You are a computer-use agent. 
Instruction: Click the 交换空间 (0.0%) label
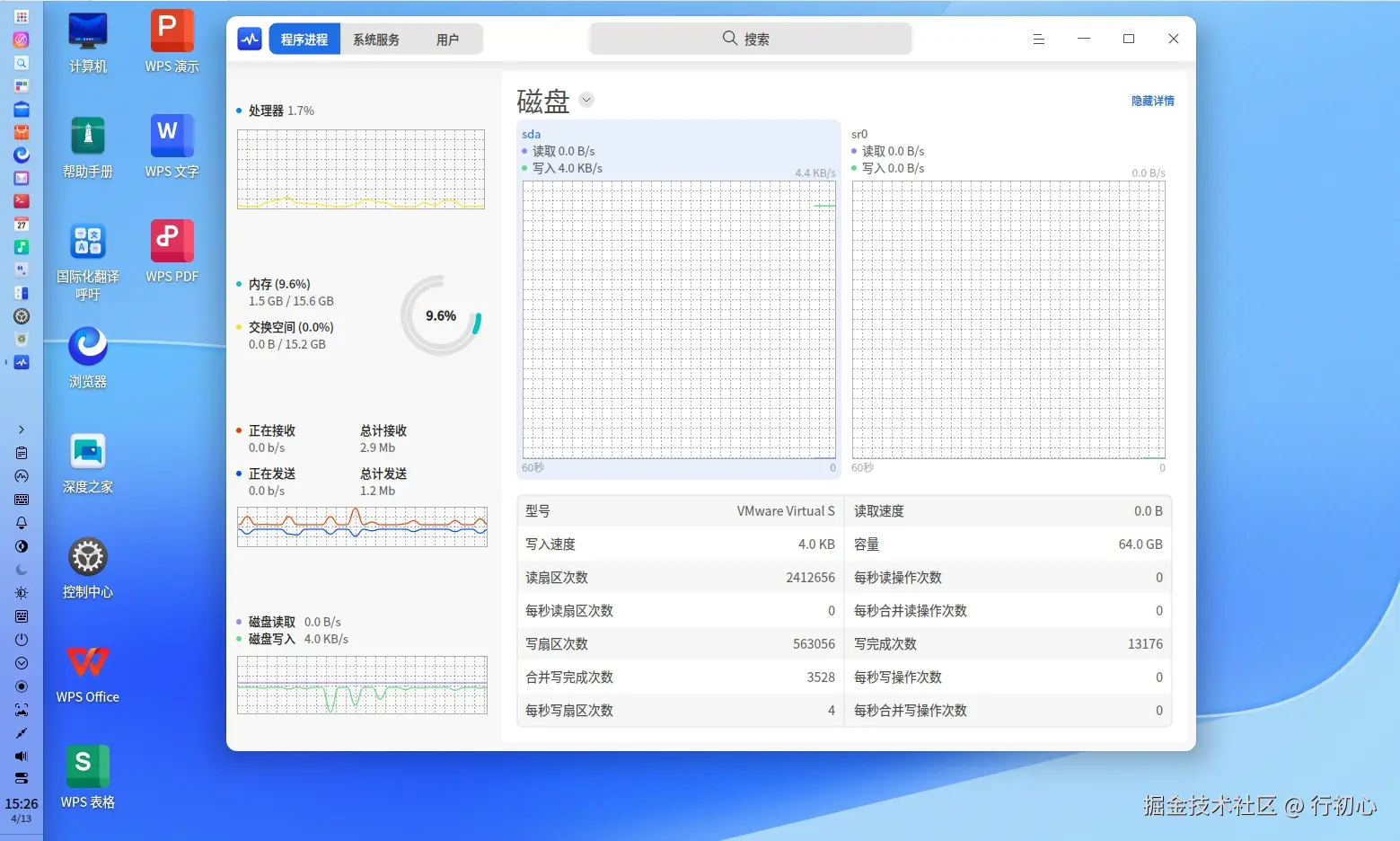pos(291,327)
